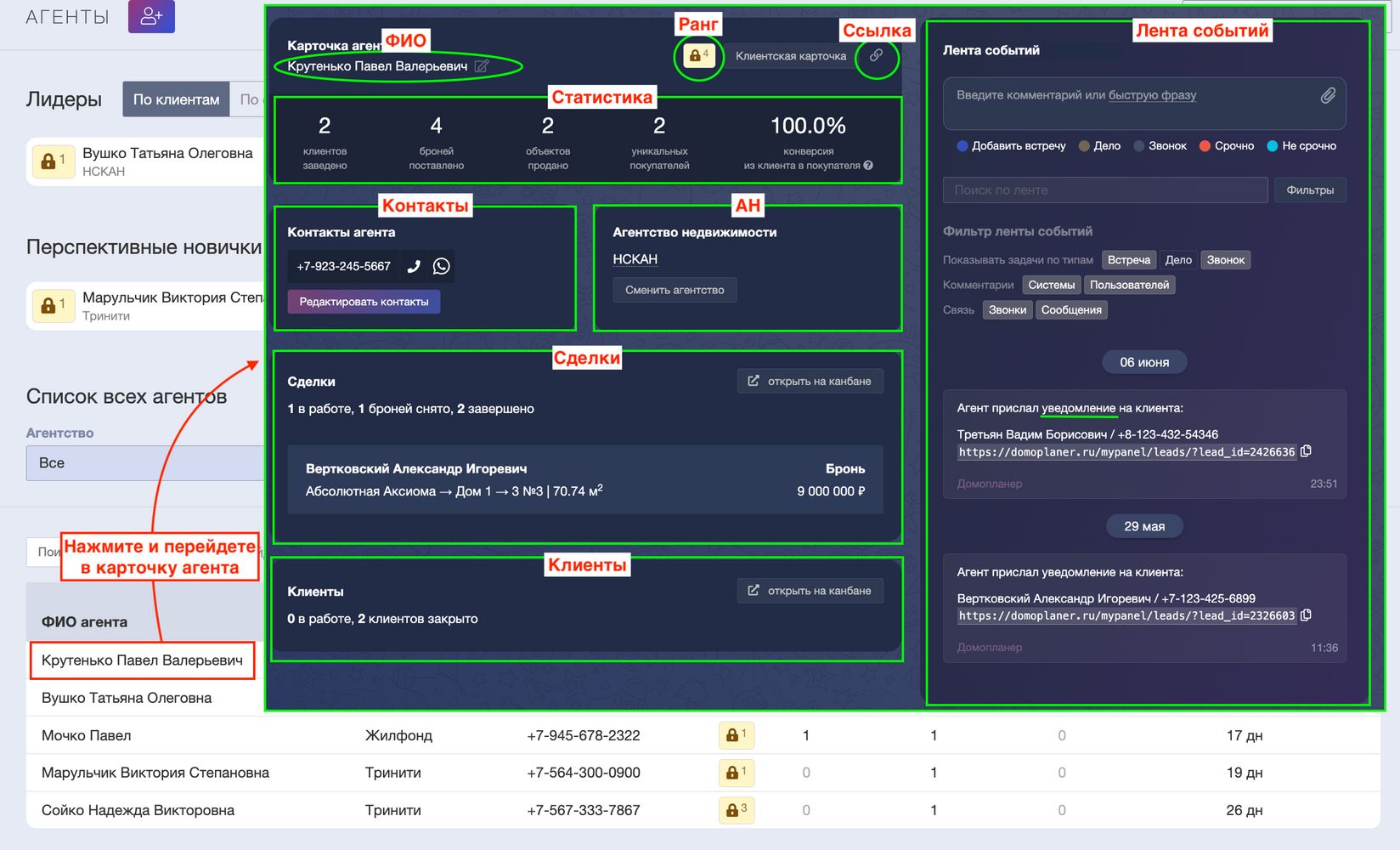The height and width of the screenshot is (850, 1400).
Task: Toggle Звонки communication filter
Action: pyautogui.click(x=1008, y=309)
